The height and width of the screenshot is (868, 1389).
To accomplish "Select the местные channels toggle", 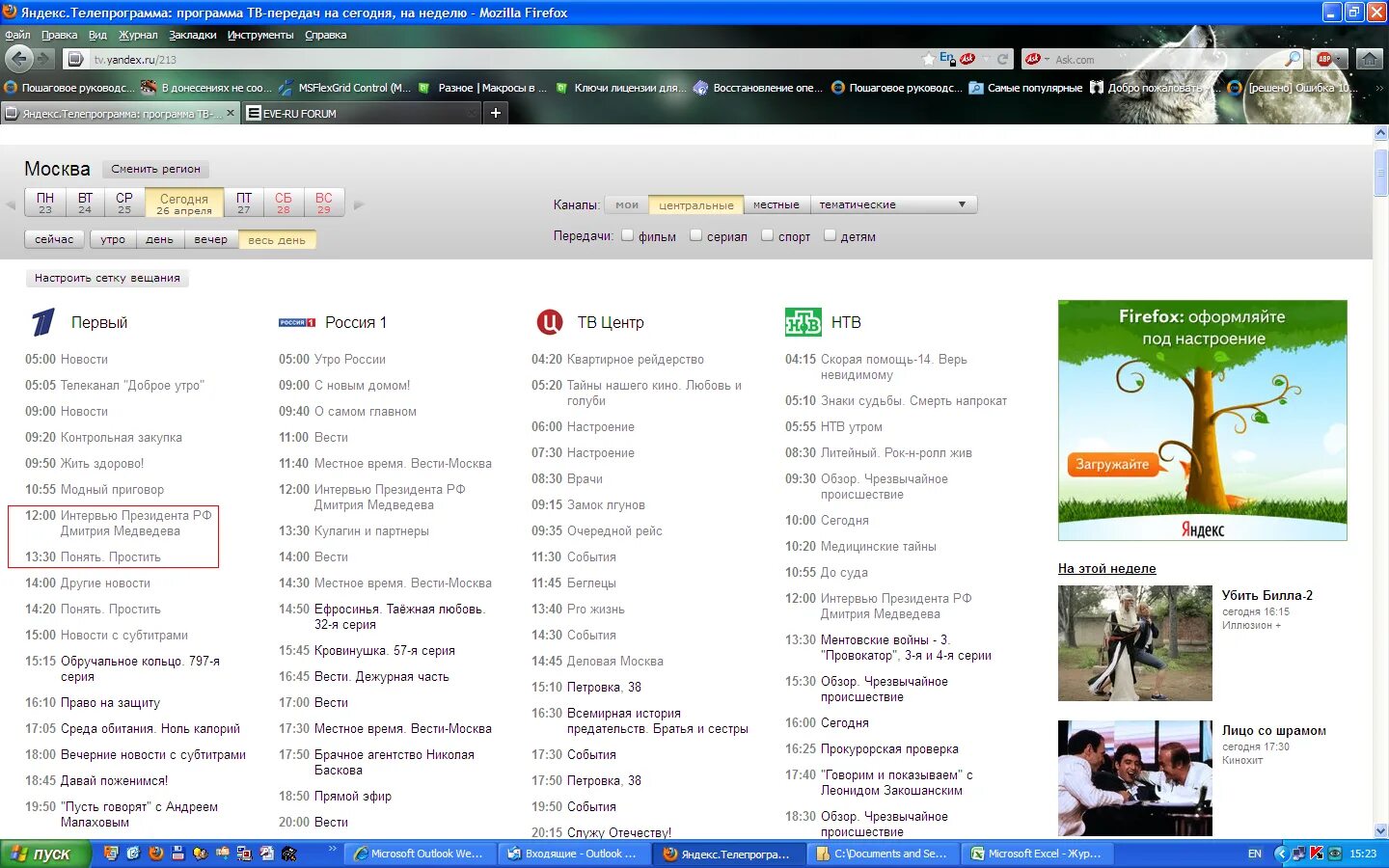I will pos(776,204).
